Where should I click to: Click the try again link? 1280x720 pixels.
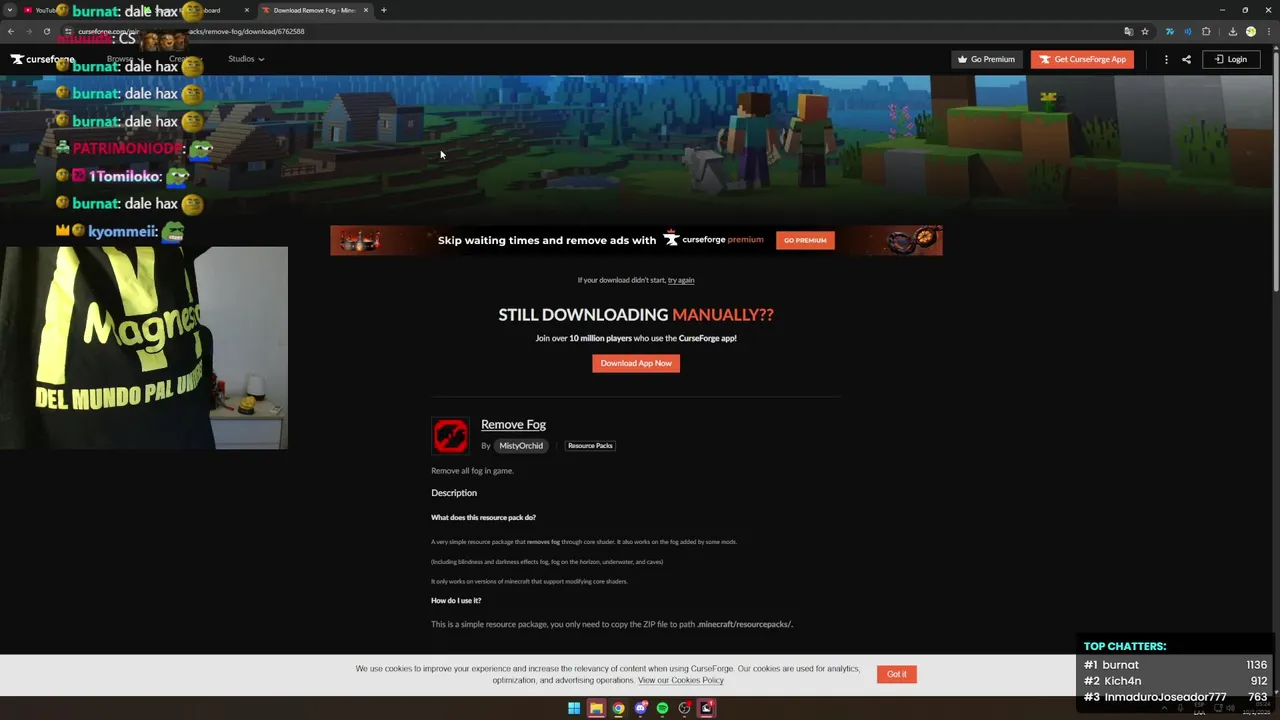coord(681,280)
